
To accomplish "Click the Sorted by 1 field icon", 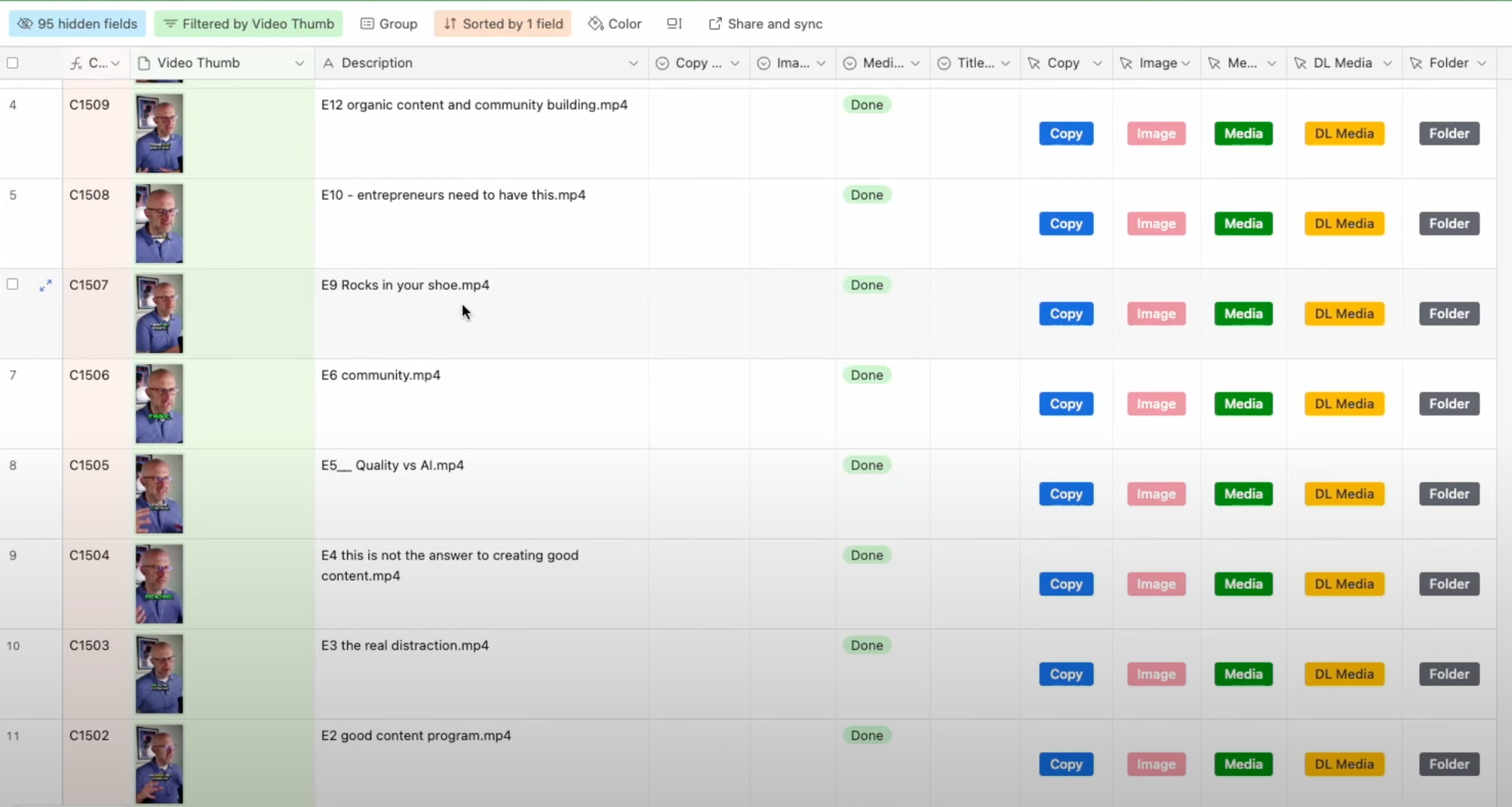I will tap(450, 23).
